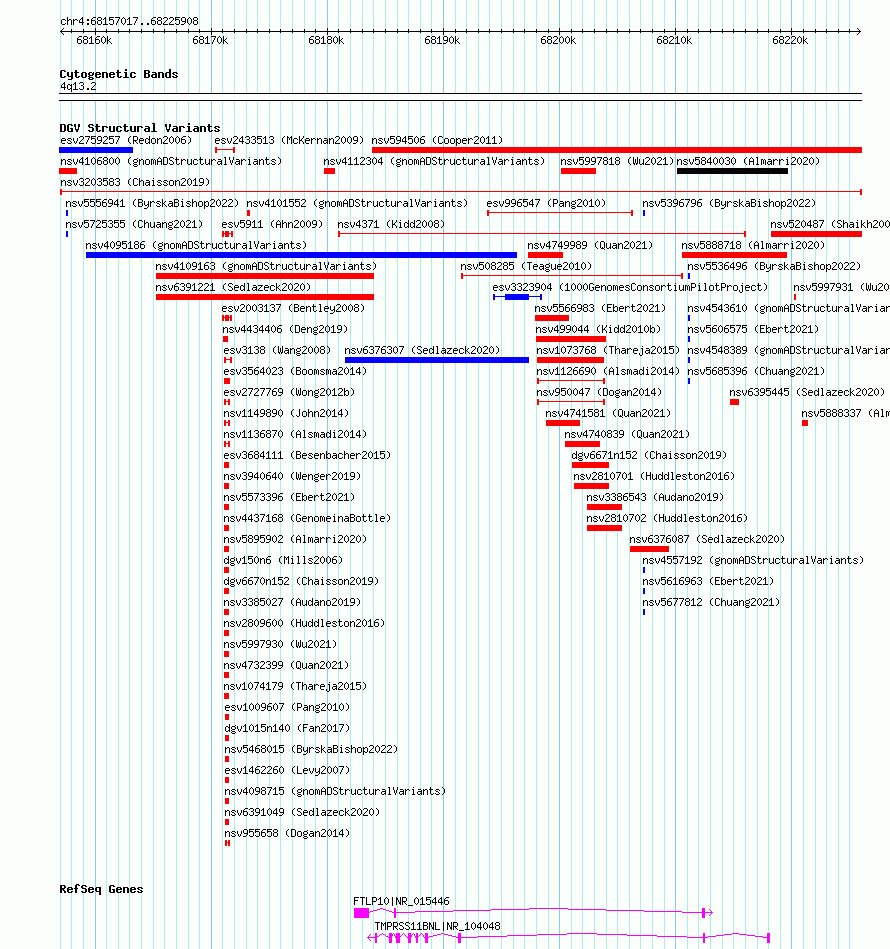Click the long blue bar of nsv4095186
Viewport: 890px width, 949px height.
tap(301, 255)
